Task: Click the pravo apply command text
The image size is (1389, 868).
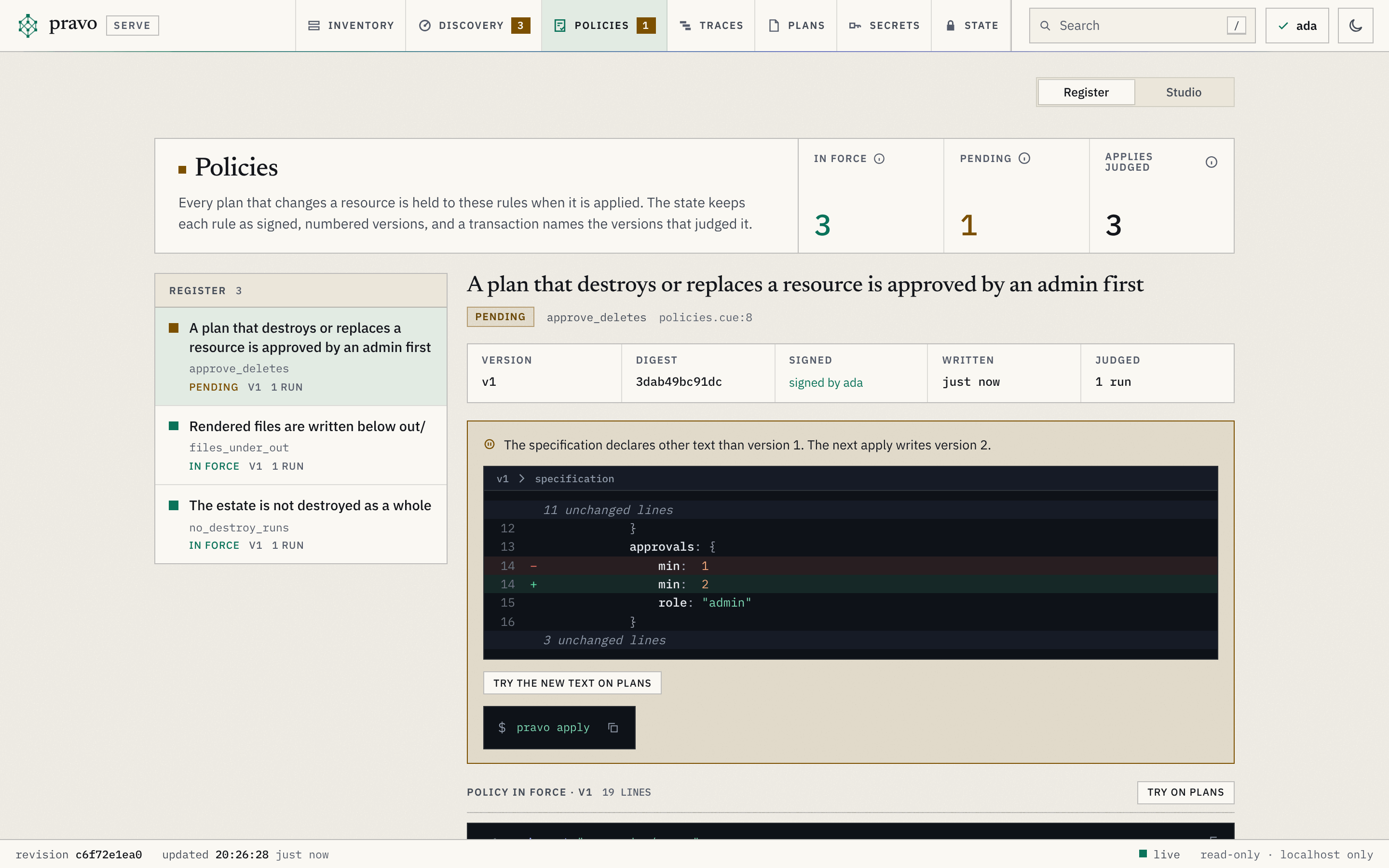Action: (x=553, y=727)
